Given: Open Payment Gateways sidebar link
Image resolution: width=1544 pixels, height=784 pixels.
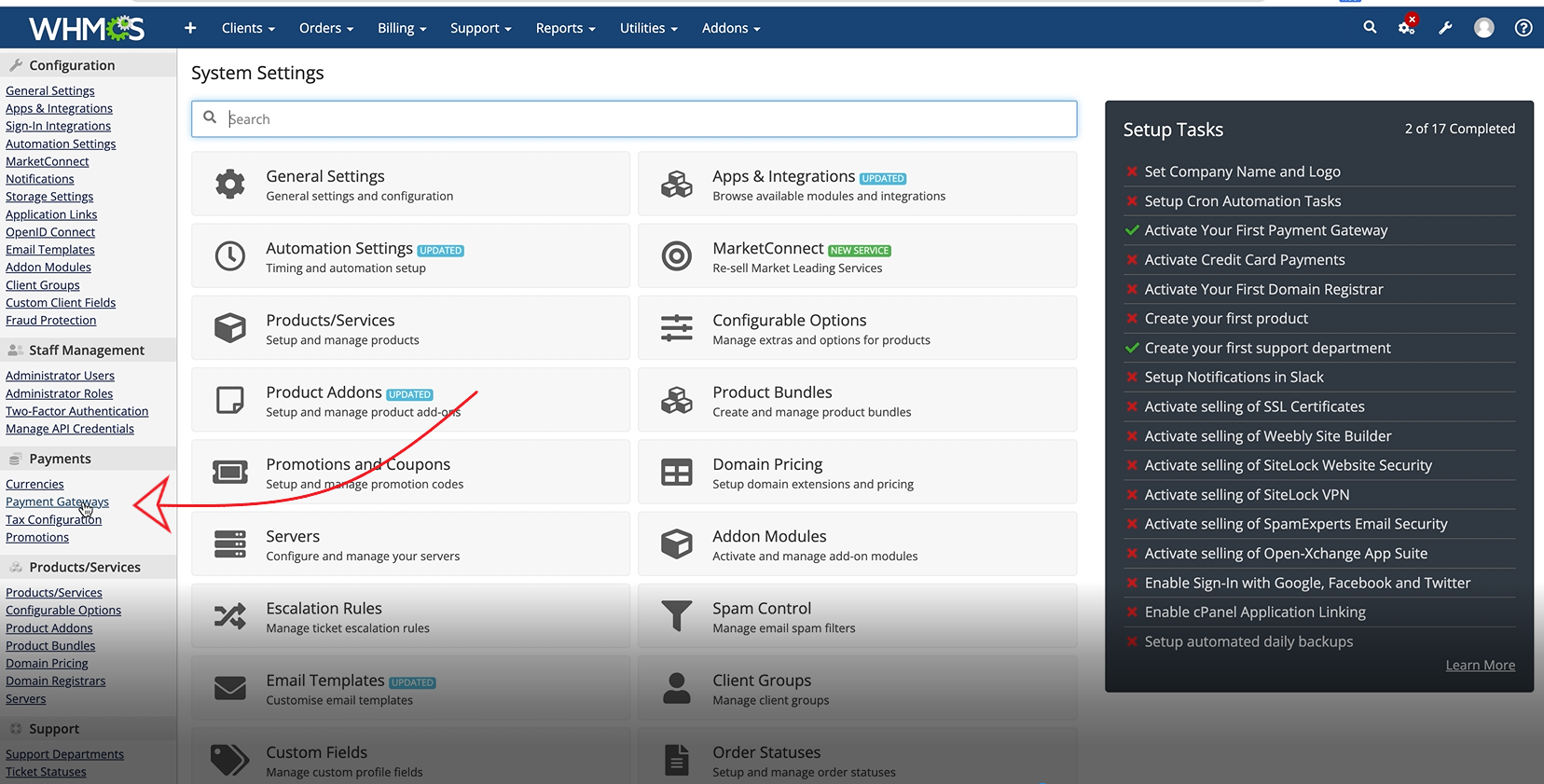Looking at the screenshot, I should (57, 502).
